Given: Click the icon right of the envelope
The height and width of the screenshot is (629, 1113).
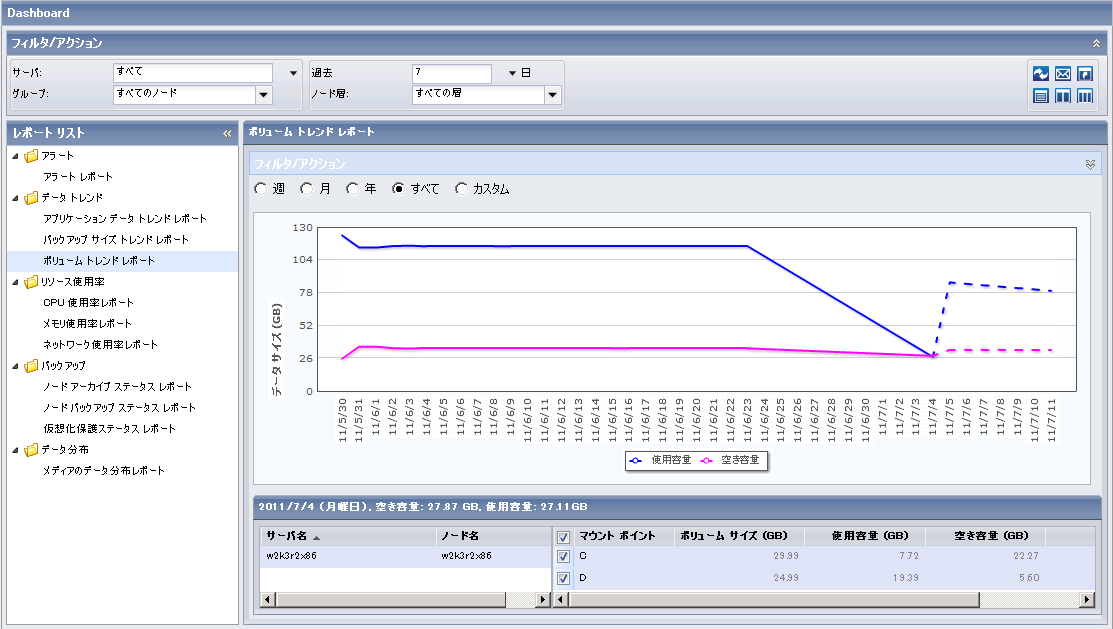Looking at the screenshot, I should (1085, 74).
